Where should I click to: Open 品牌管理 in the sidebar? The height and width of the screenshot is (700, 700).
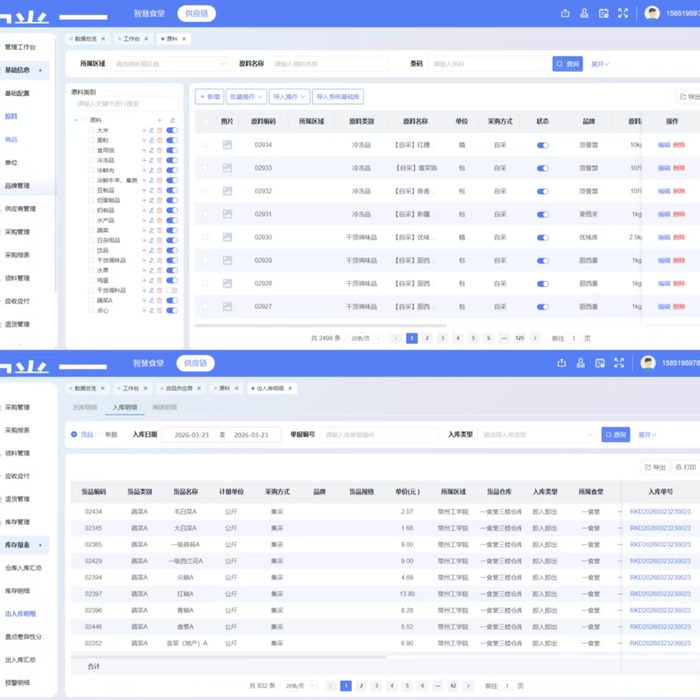pos(17,186)
